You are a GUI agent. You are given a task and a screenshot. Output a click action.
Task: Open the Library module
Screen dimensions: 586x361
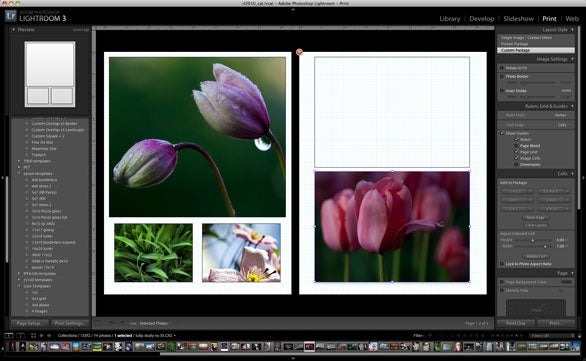point(450,19)
